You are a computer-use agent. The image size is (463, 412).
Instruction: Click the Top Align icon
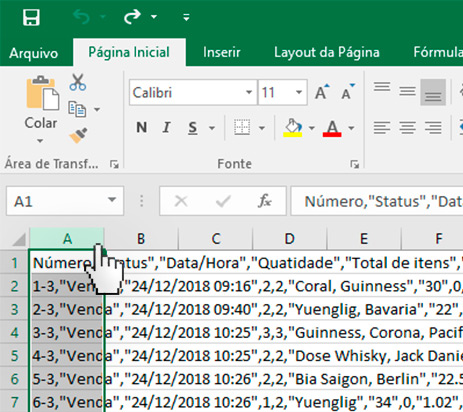(x=382, y=87)
